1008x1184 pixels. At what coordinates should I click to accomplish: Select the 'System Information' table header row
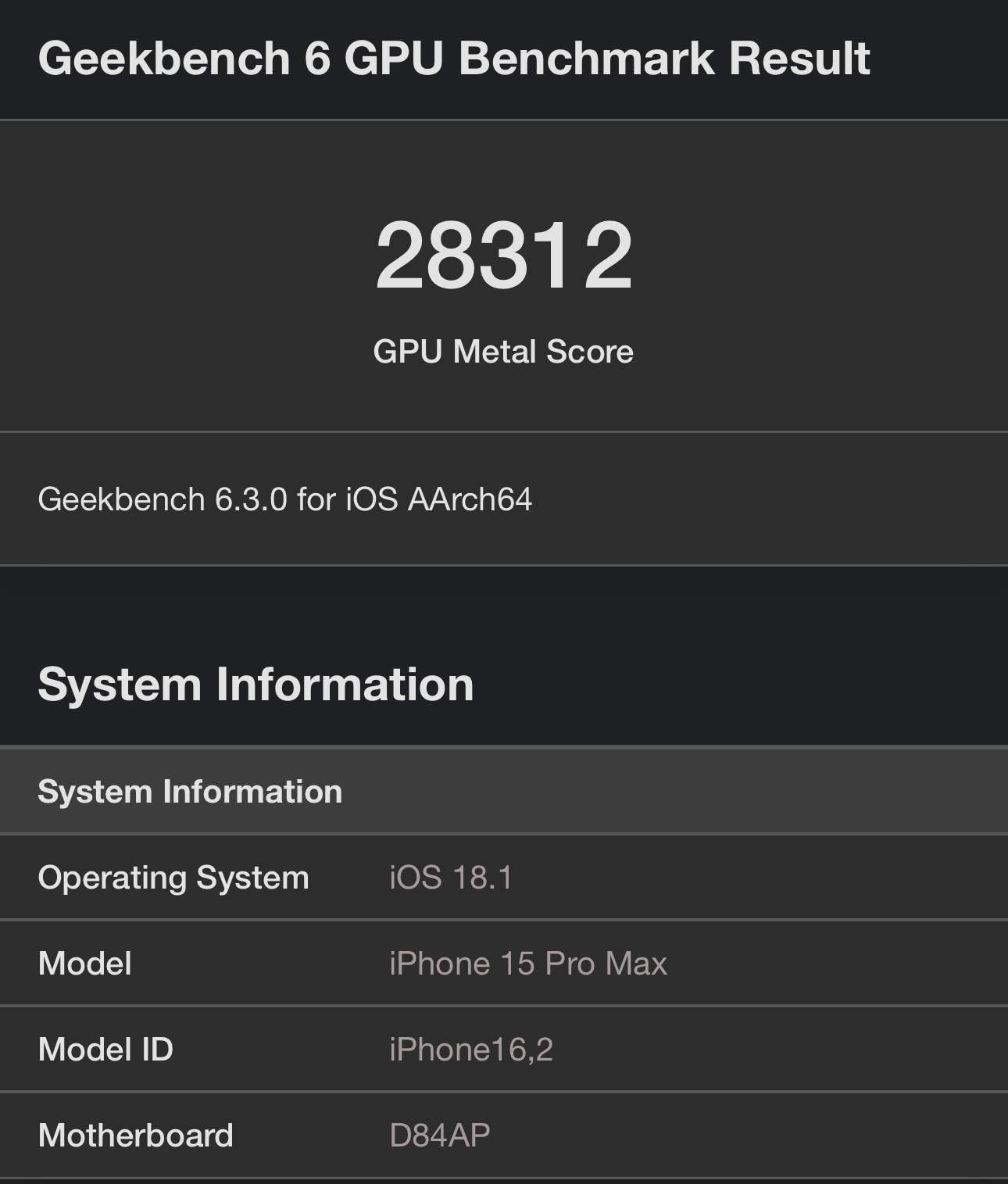point(504,791)
